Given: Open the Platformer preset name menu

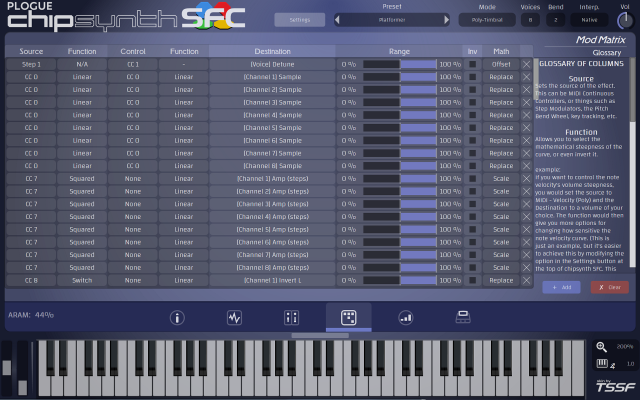Looking at the screenshot, I should (x=392, y=20).
